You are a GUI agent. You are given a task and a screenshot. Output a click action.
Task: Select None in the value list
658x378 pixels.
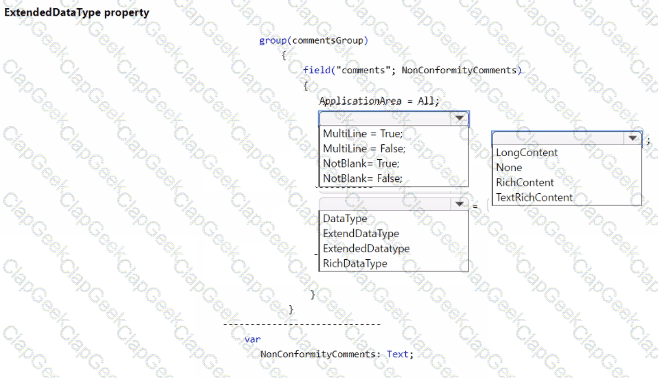point(509,168)
